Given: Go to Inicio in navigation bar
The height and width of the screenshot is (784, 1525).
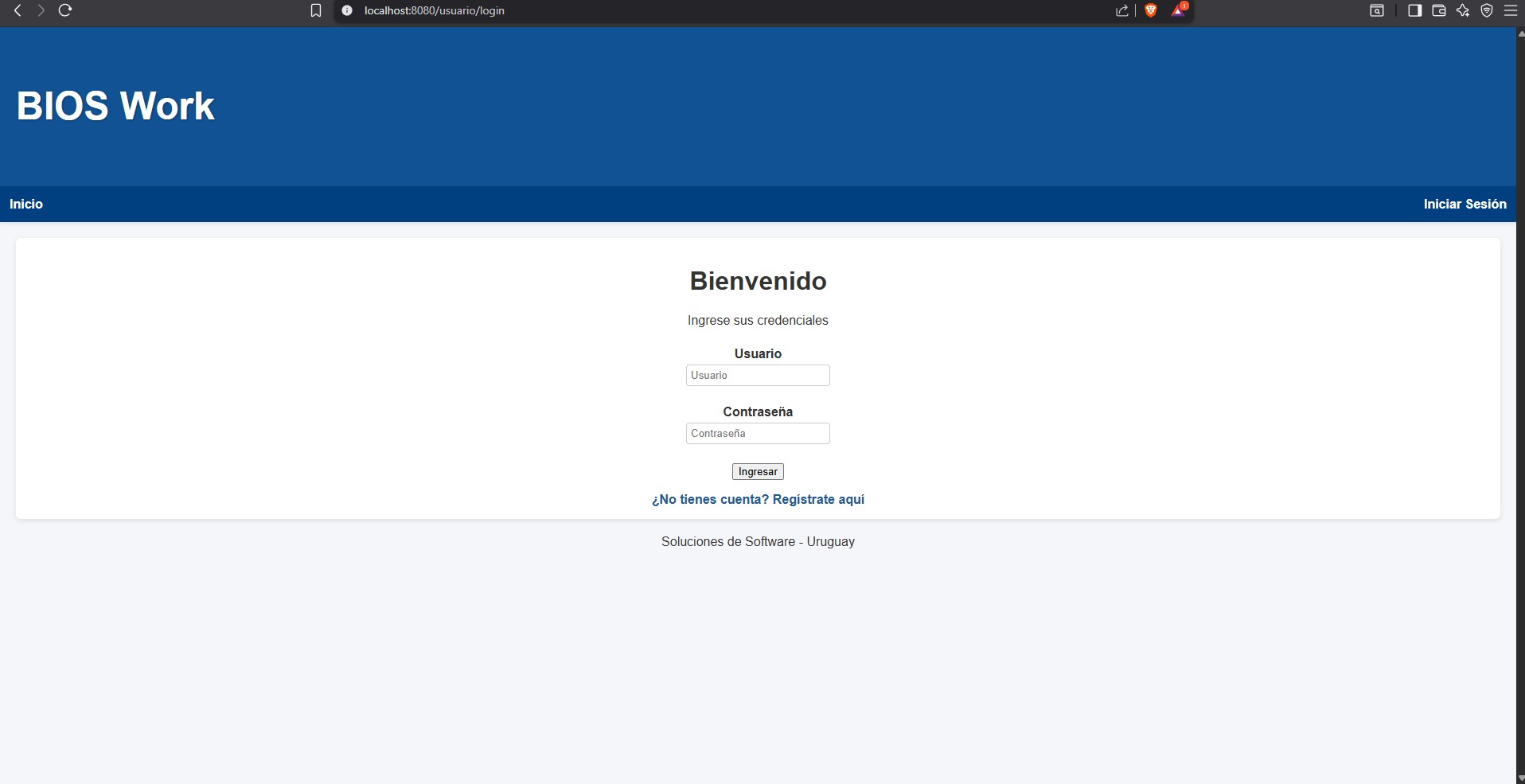Looking at the screenshot, I should (x=26, y=204).
